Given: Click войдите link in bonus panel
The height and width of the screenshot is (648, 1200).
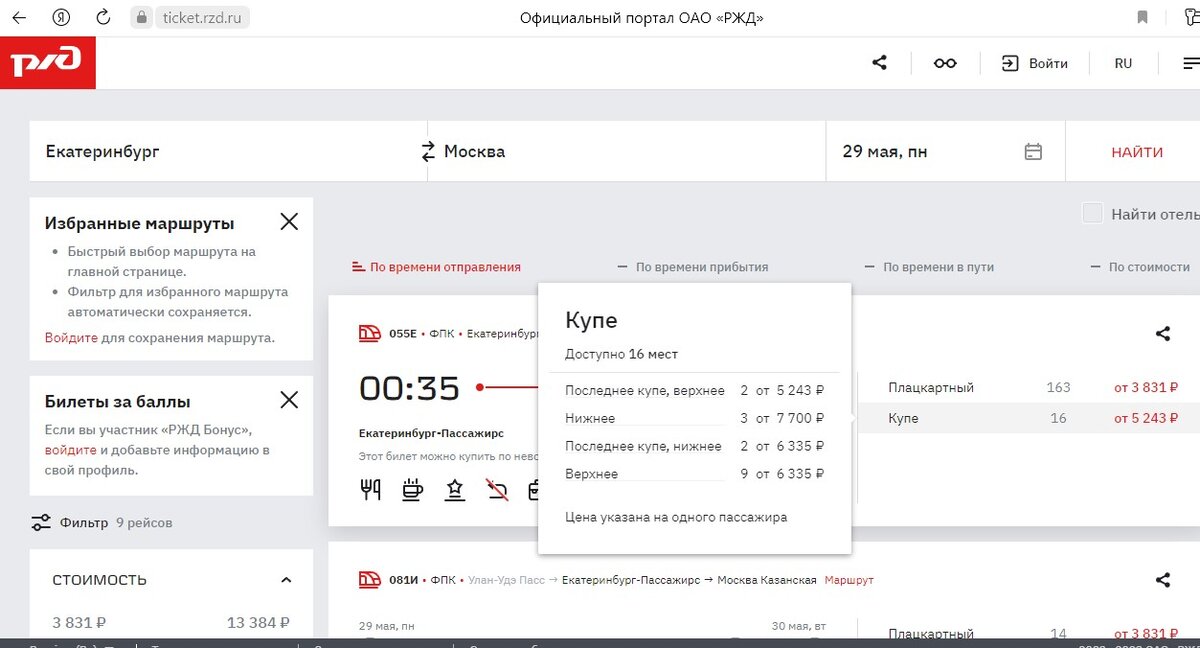Looking at the screenshot, I should click(x=70, y=450).
